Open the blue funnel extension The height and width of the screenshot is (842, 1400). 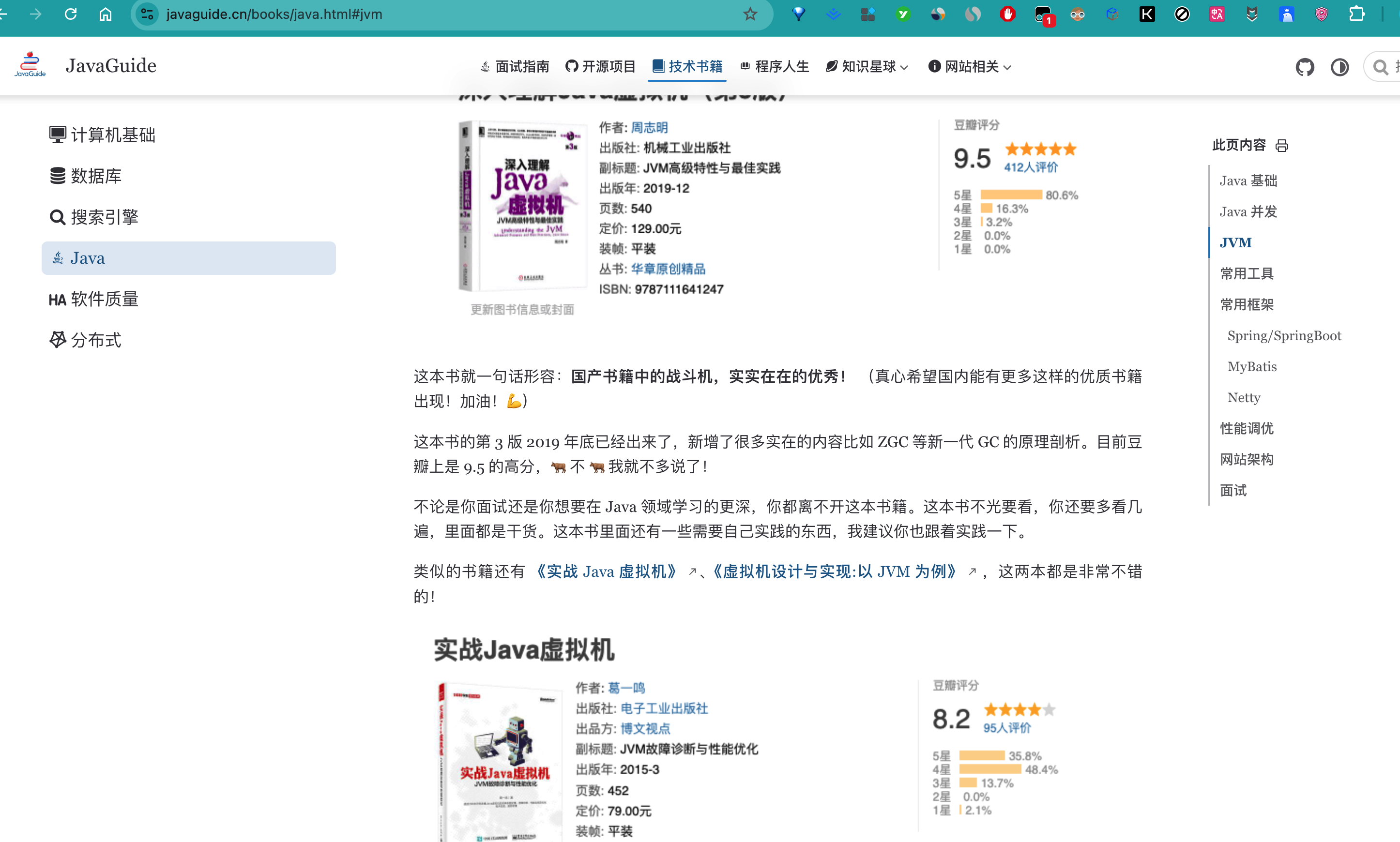pos(798,14)
